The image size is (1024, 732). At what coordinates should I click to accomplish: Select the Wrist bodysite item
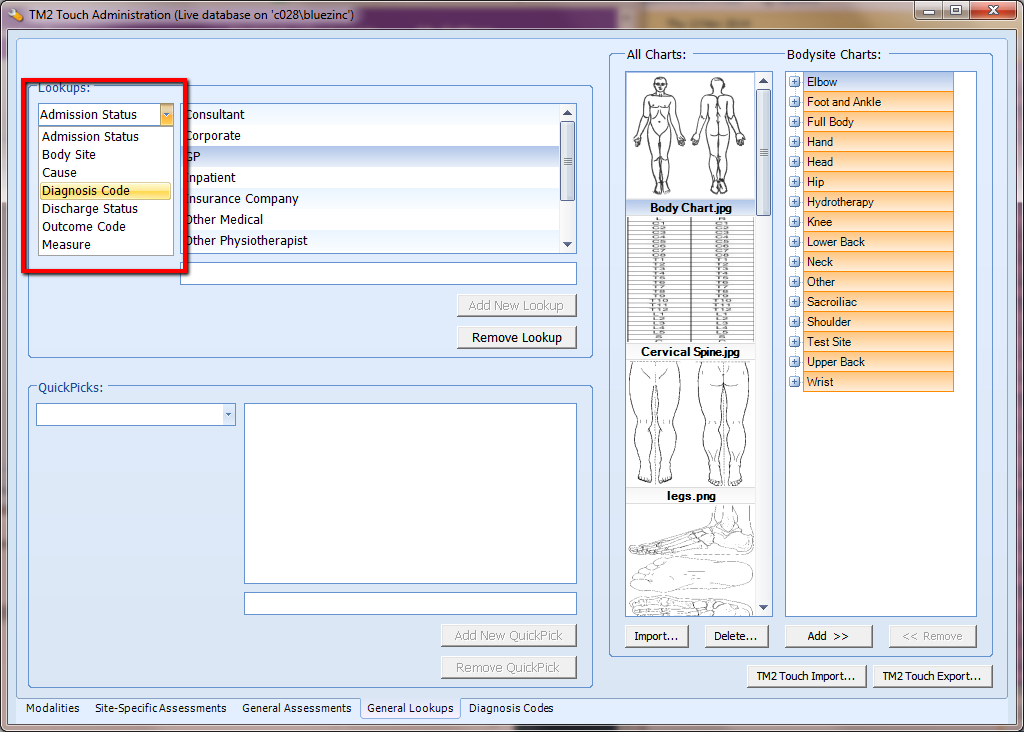pos(878,382)
